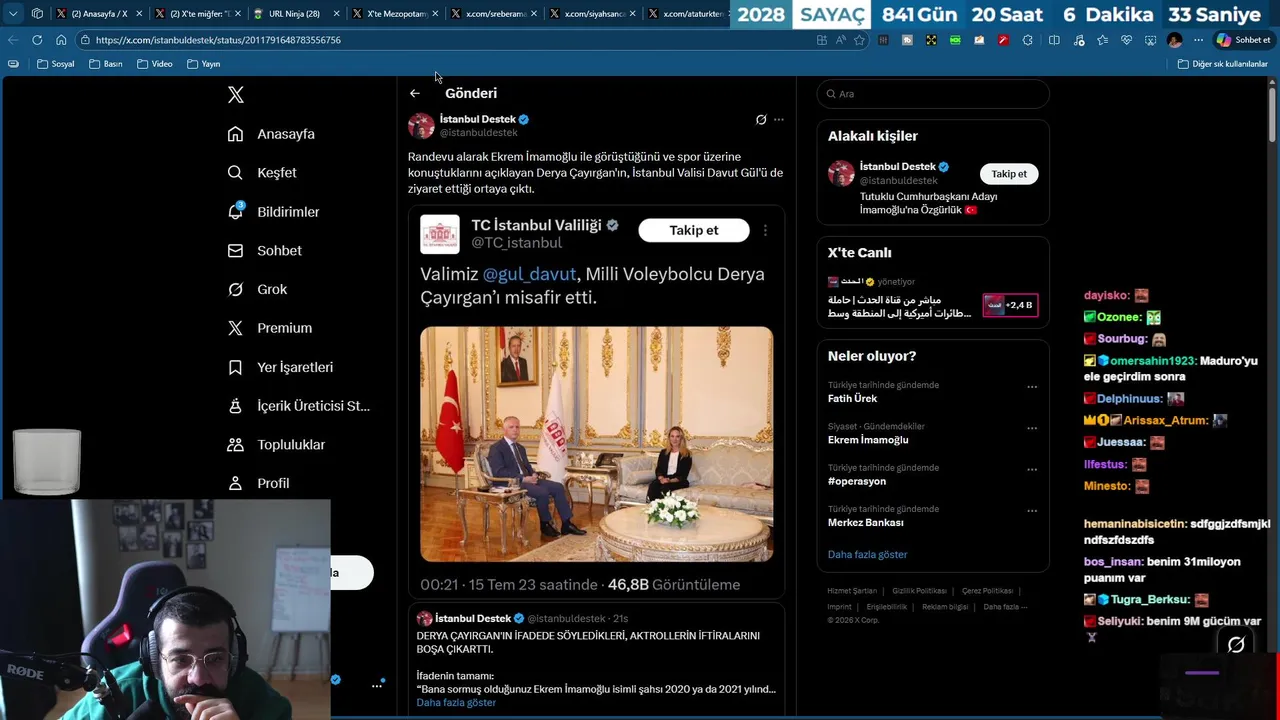Open Premium in the sidebar
1280x720 pixels.
pyautogui.click(x=270, y=328)
